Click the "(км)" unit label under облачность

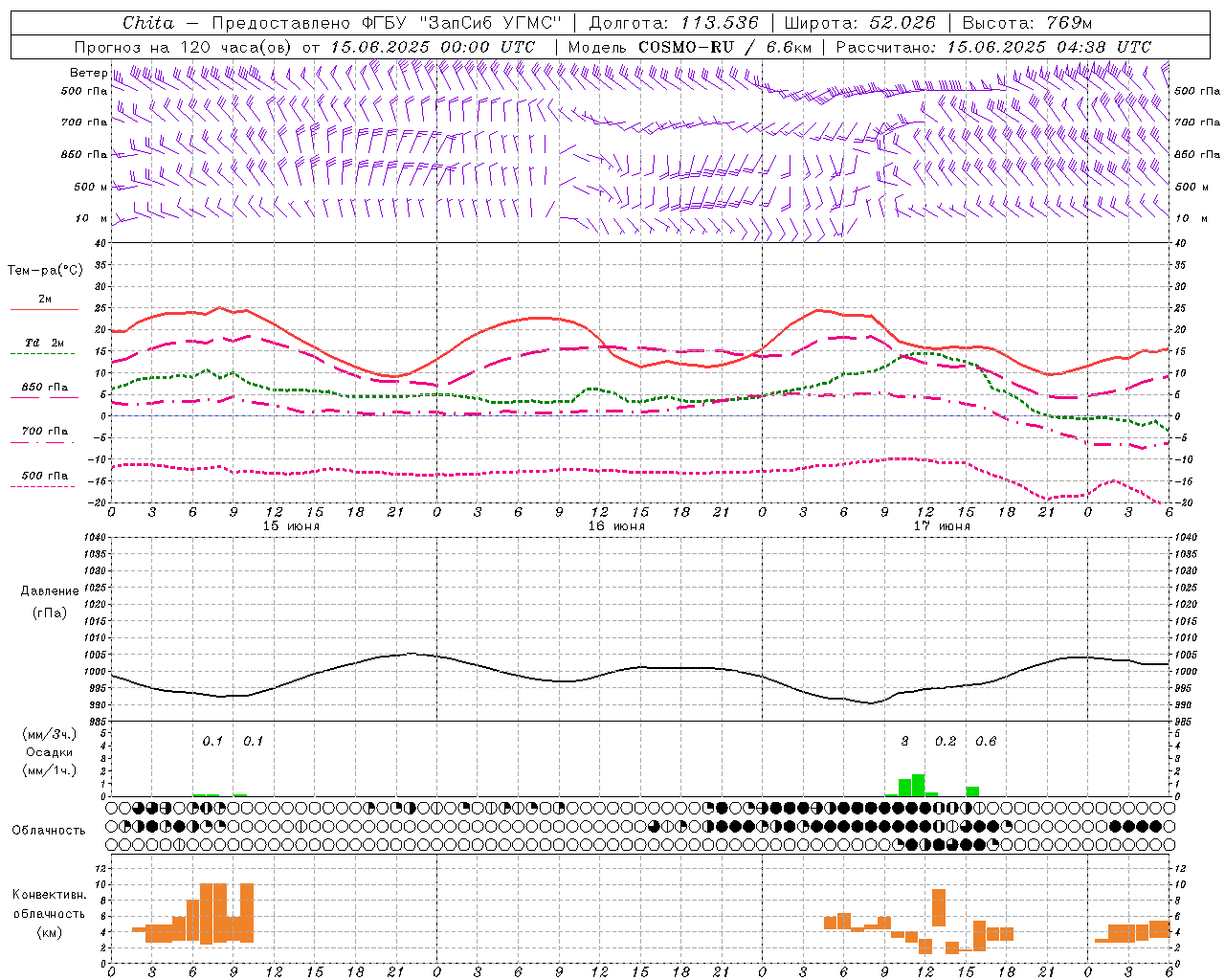click(x=49, y=932)
